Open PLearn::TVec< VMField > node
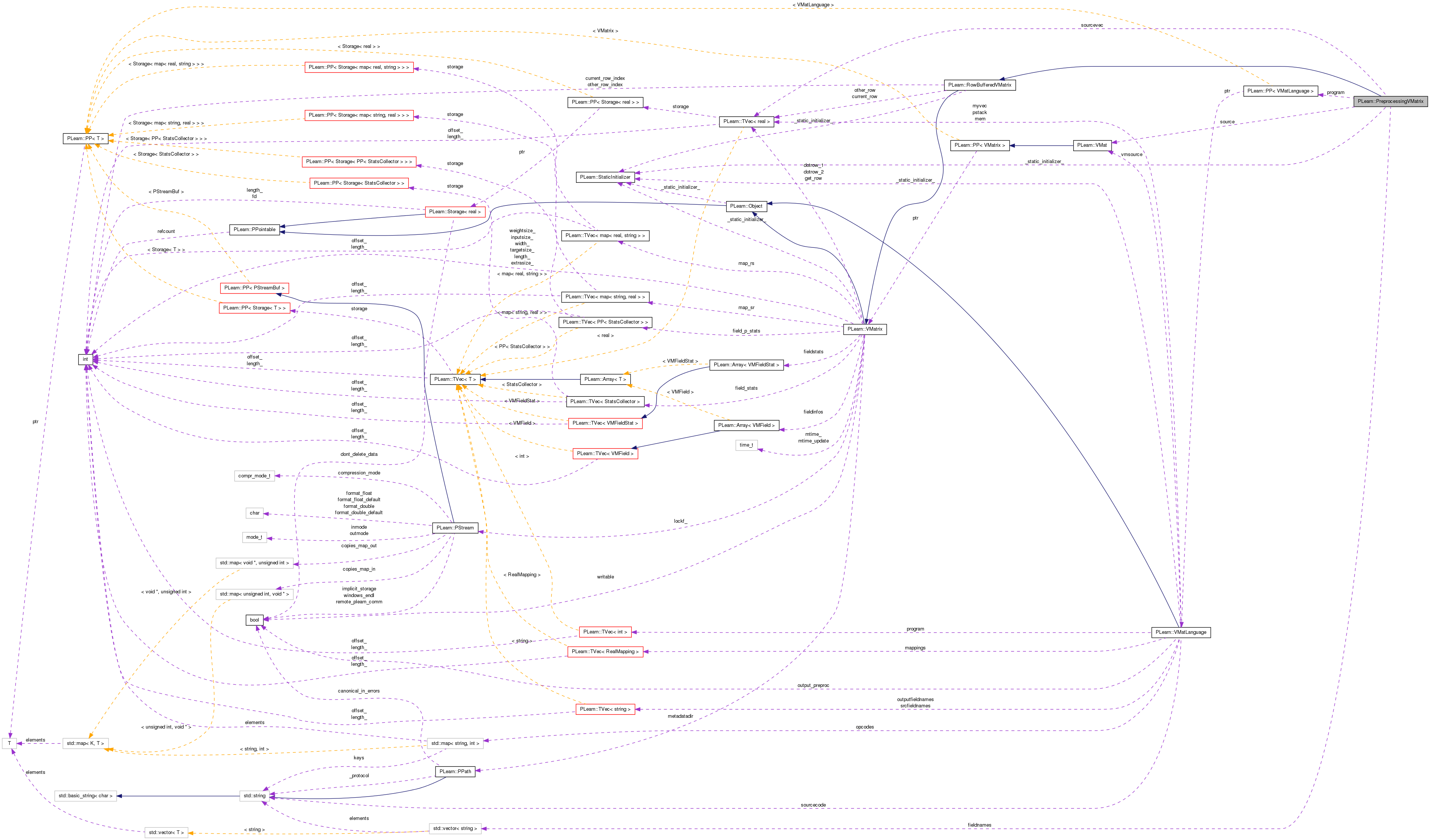This screenshot has width=1430, height=840. [x=605, y=454]
